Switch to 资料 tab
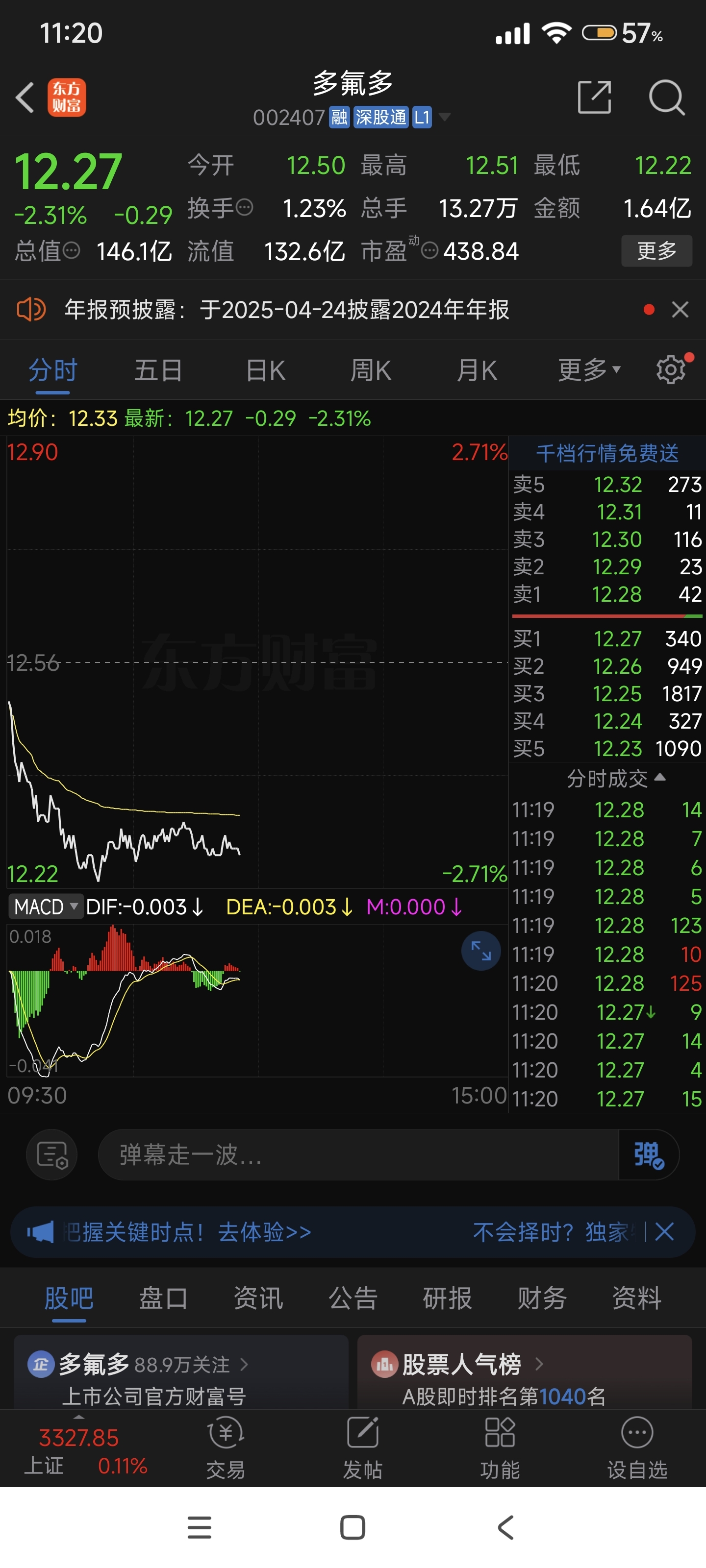This screenshot has height=1568, width=706. tap(636, 1298)
